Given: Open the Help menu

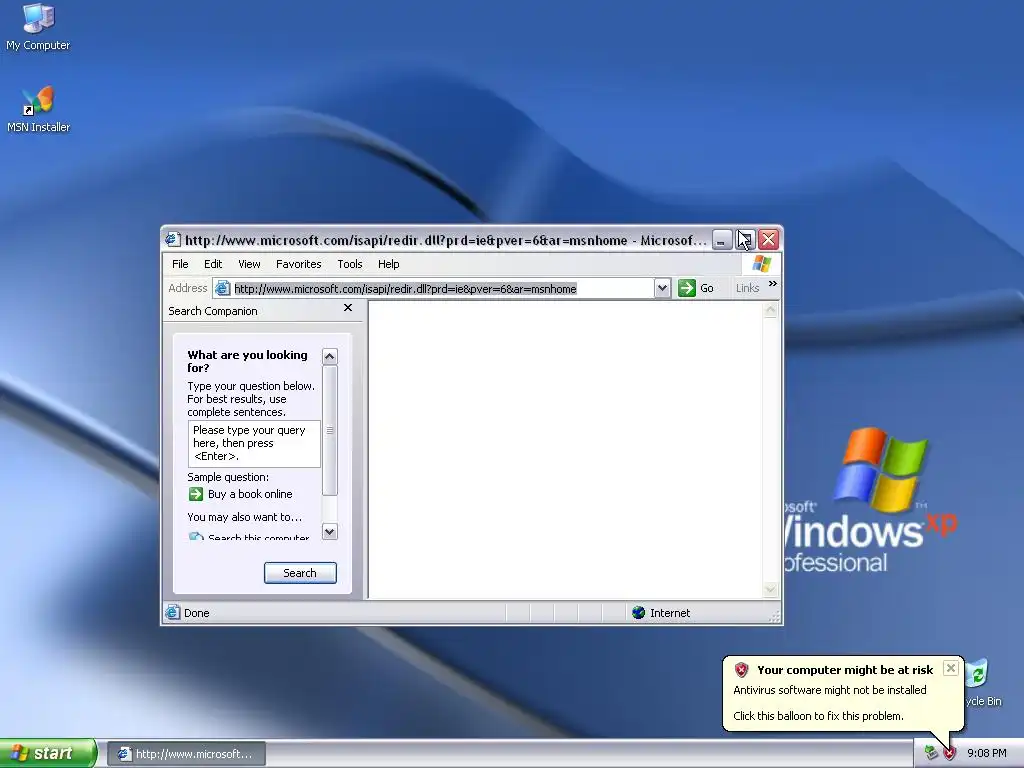Looking at the screenshot, I should tap(389, 264).
